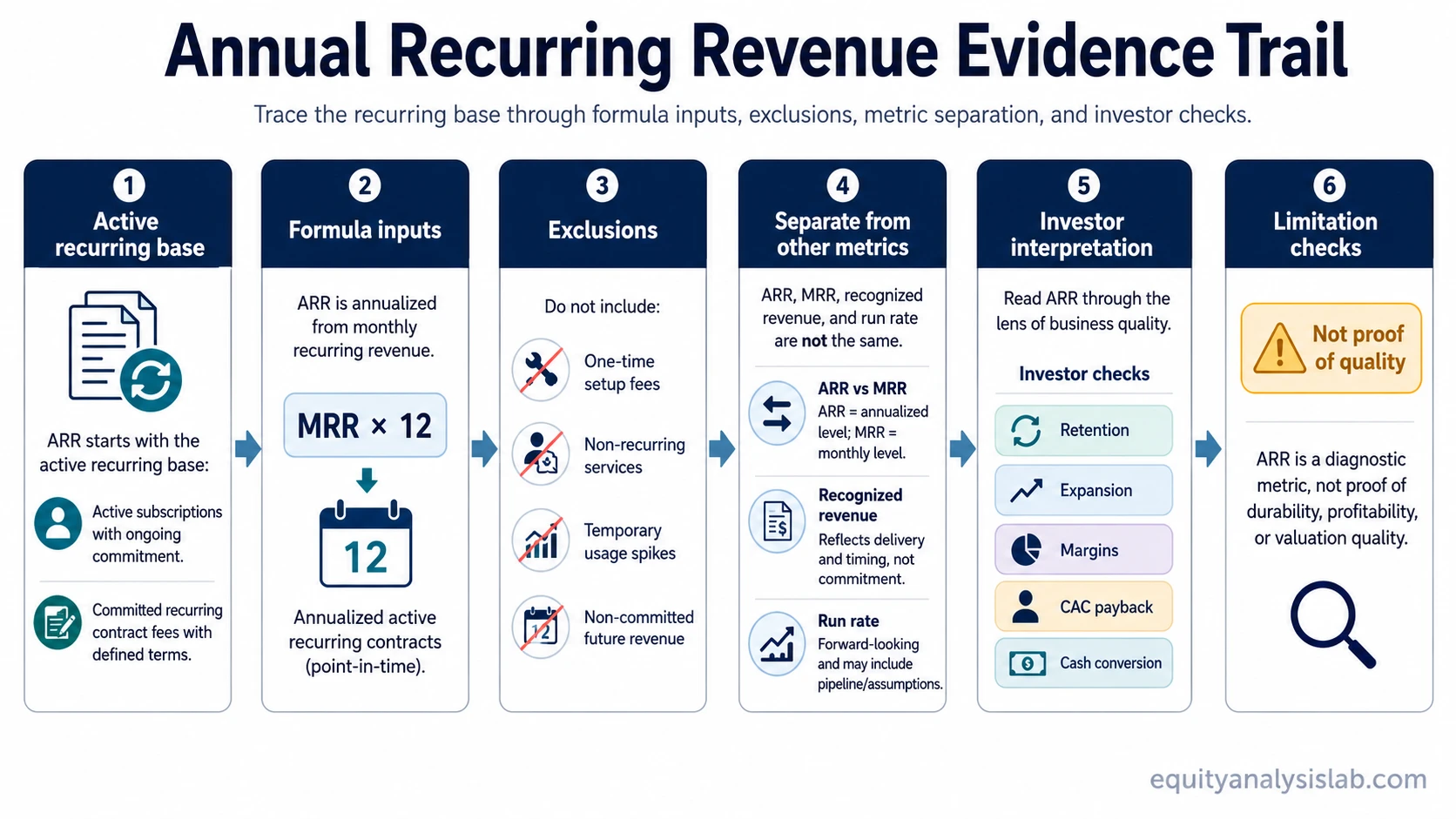Click the banknote icon in Cash conversion
Viewport: 1456px width, 819px height.
tap(1028, 663)
